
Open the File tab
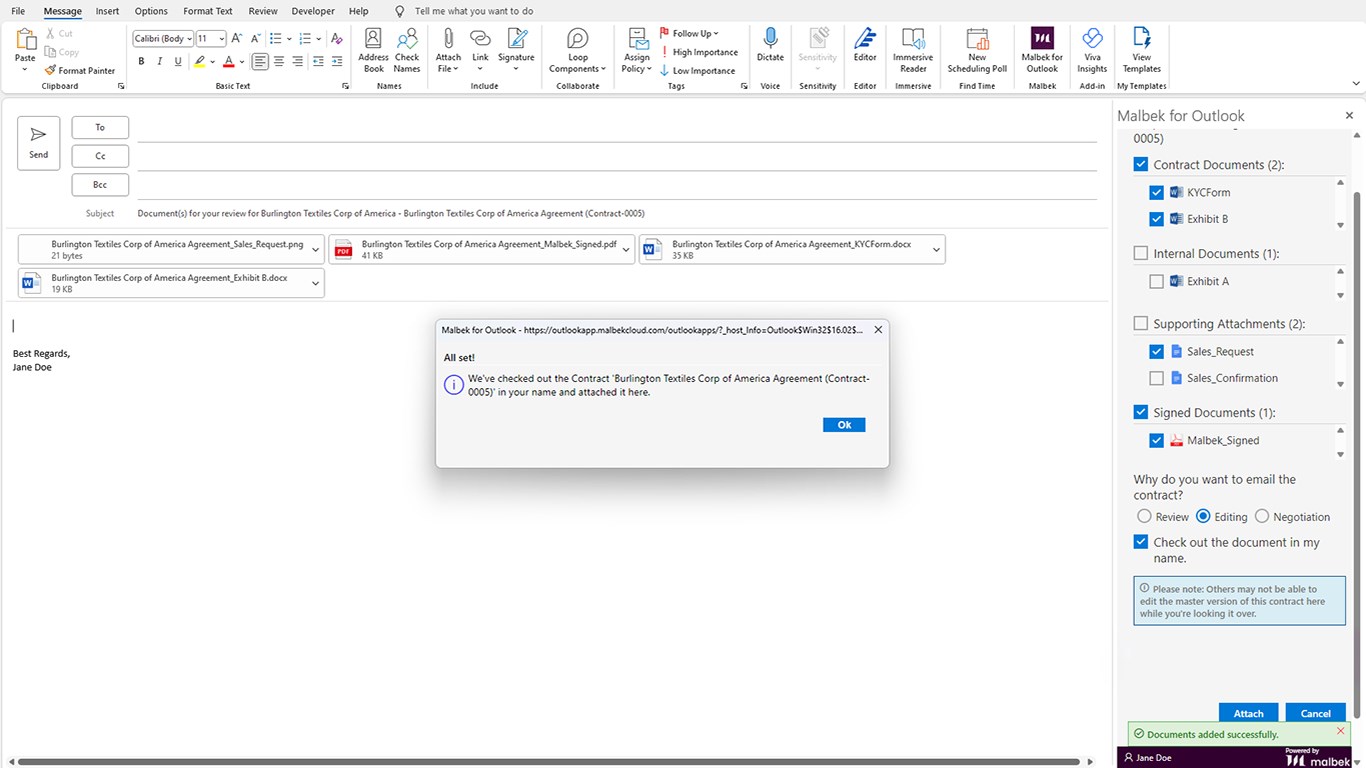click(18, 11)
